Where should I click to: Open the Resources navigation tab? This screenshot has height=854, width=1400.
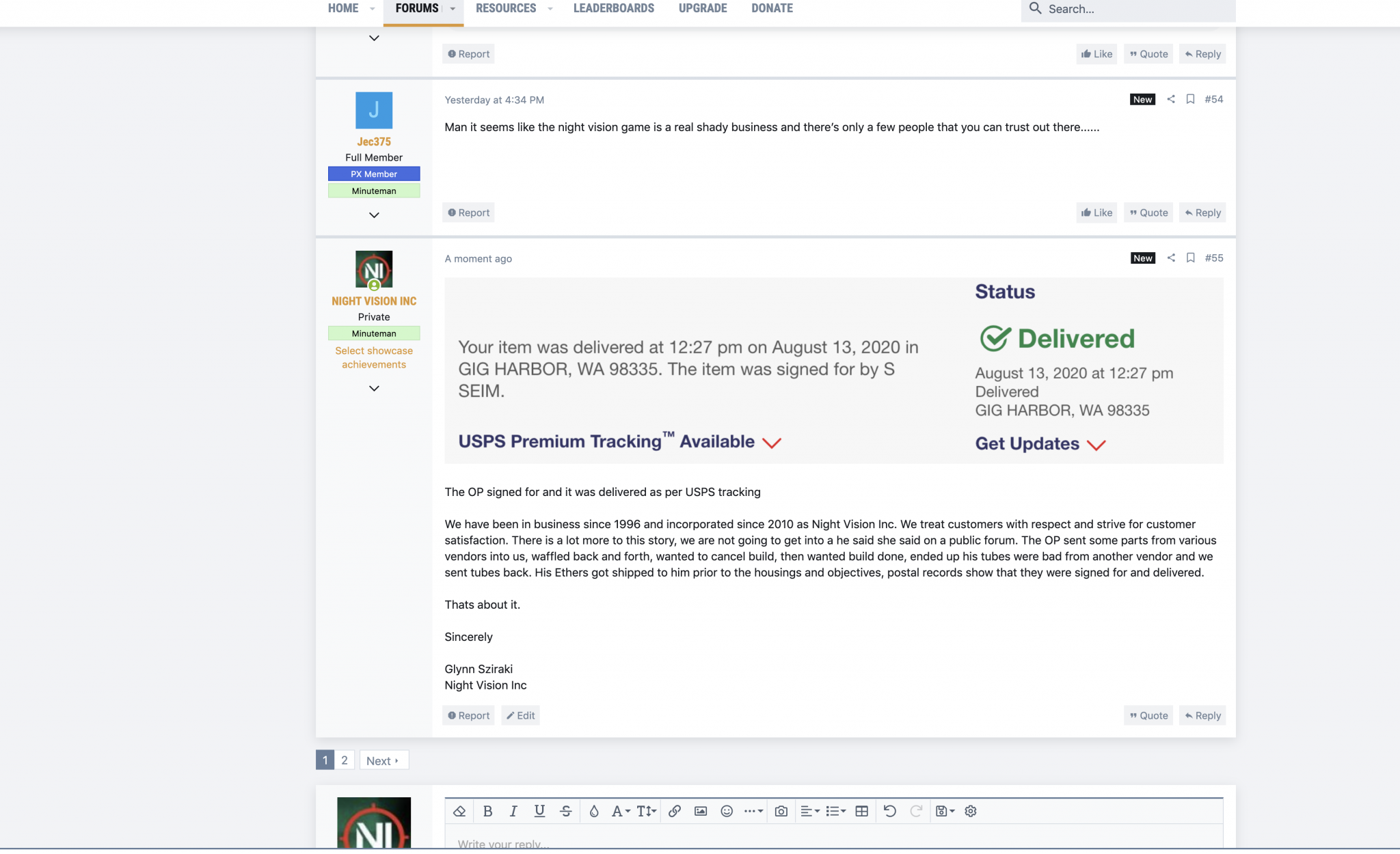(x=506, y=8)
